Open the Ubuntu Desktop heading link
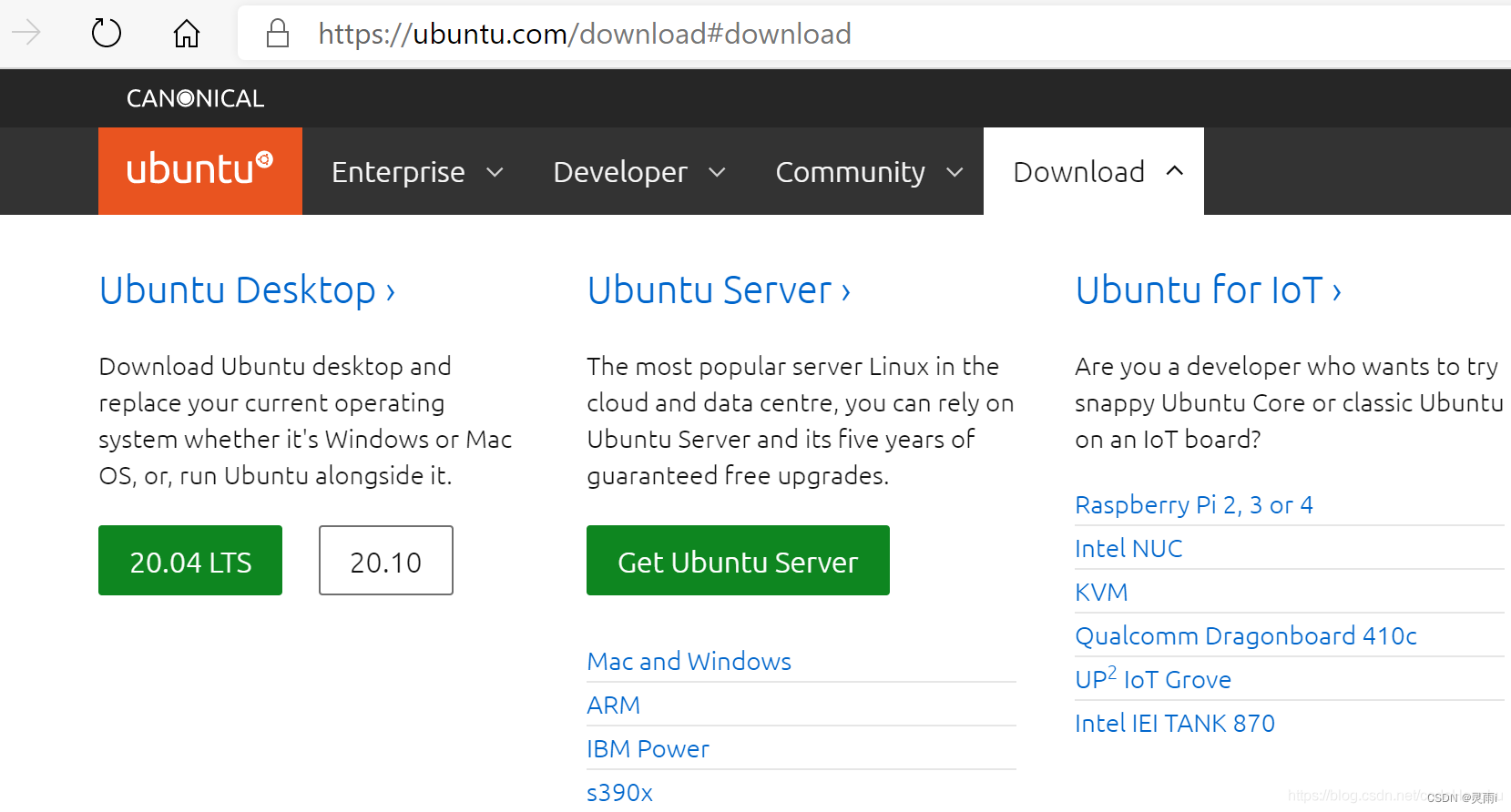Image resolution: width=1511 pixels, height=812 pixels. (x=247, y=290)
